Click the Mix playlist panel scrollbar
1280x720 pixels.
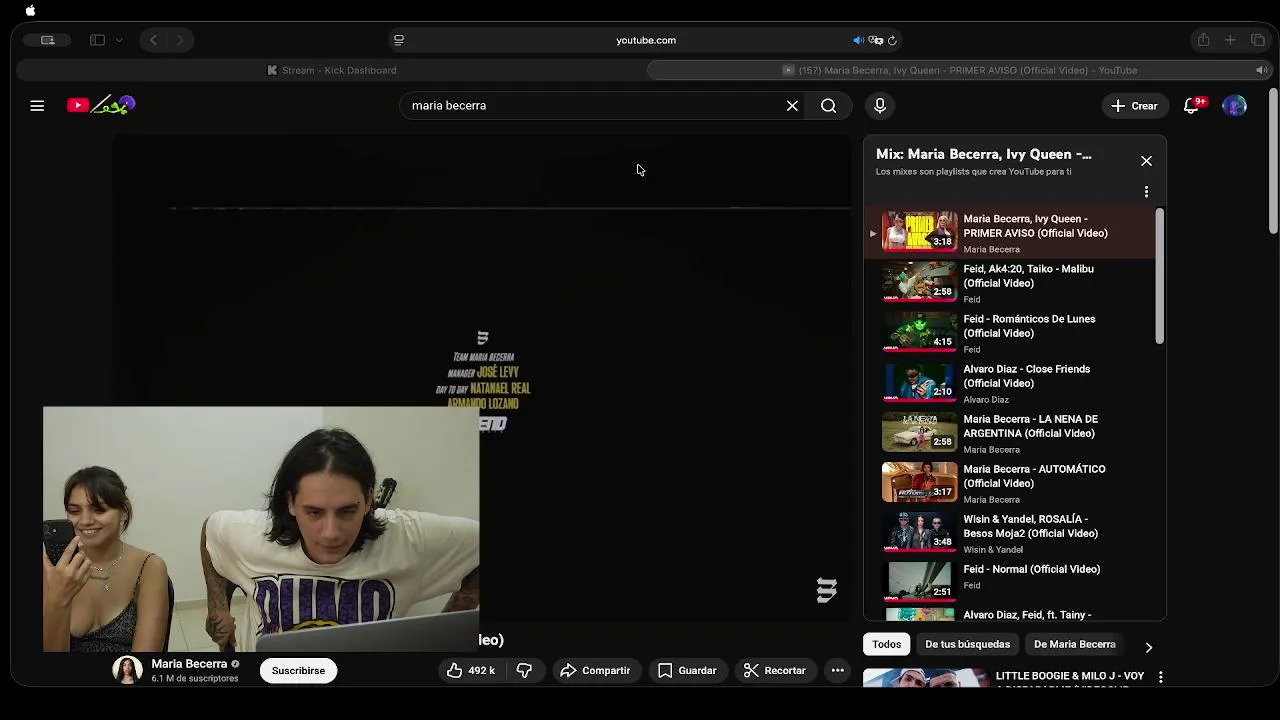[1160, 275]
